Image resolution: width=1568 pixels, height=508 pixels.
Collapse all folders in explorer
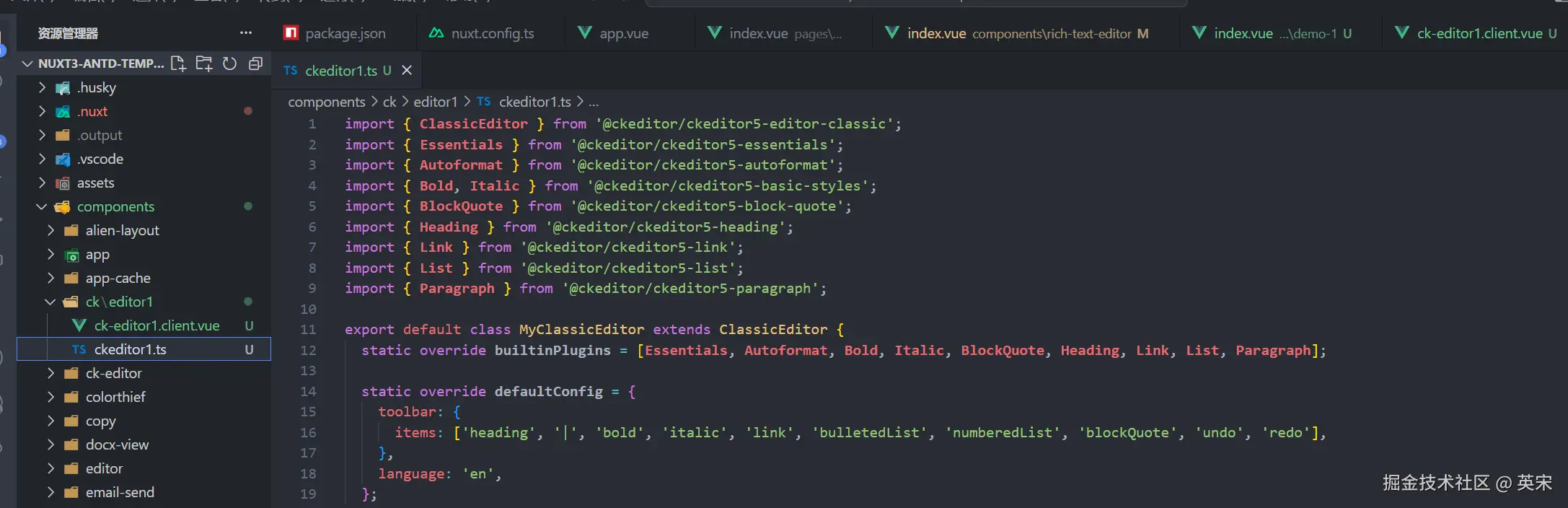pyautogui.click(x=255, y=63)
